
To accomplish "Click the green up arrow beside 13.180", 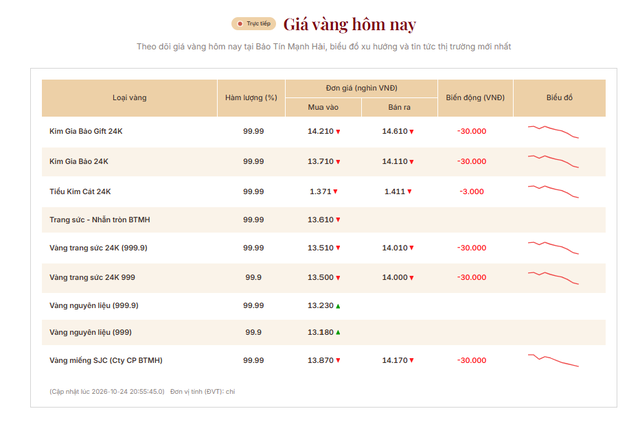I will (x=338, y=333).
